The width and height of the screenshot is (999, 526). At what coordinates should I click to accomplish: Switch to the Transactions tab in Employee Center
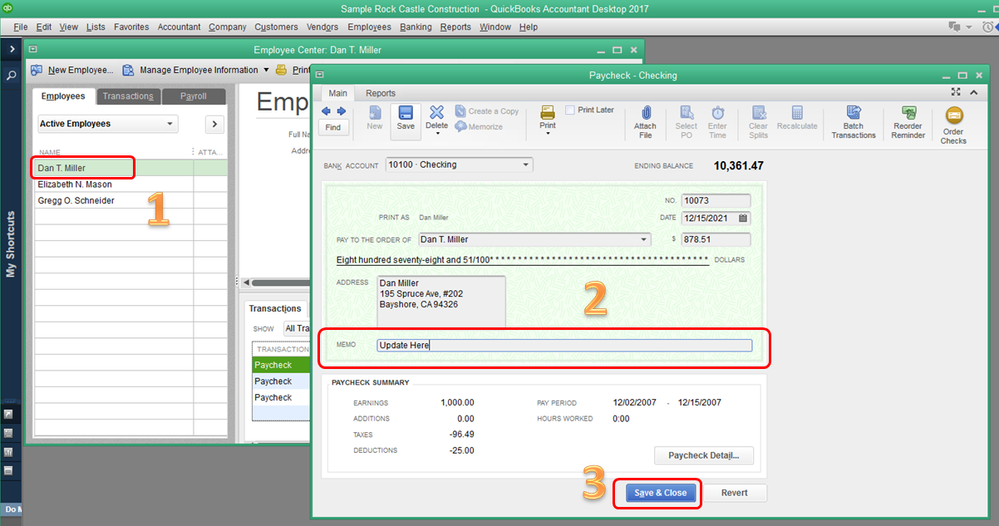pos(128,96)
